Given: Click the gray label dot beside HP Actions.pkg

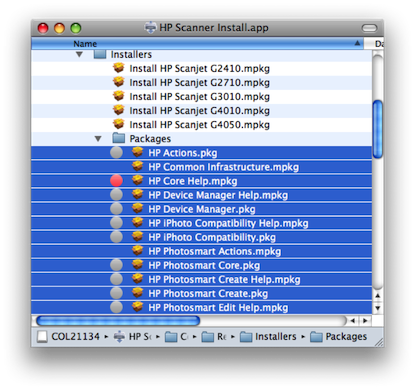Looking at the screenshot, I should (116, 153).
